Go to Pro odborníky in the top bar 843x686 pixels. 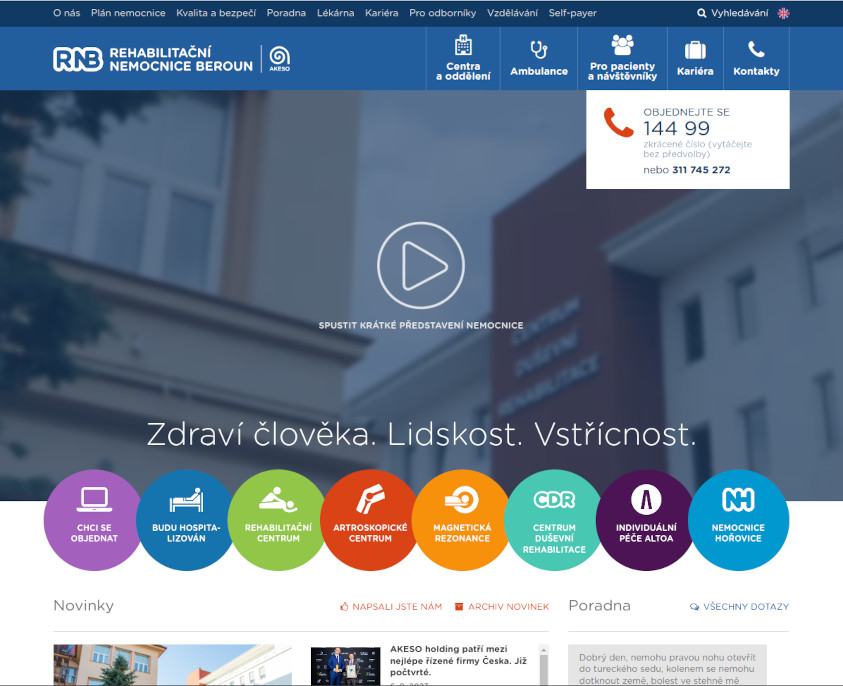[x=442, y=13]
